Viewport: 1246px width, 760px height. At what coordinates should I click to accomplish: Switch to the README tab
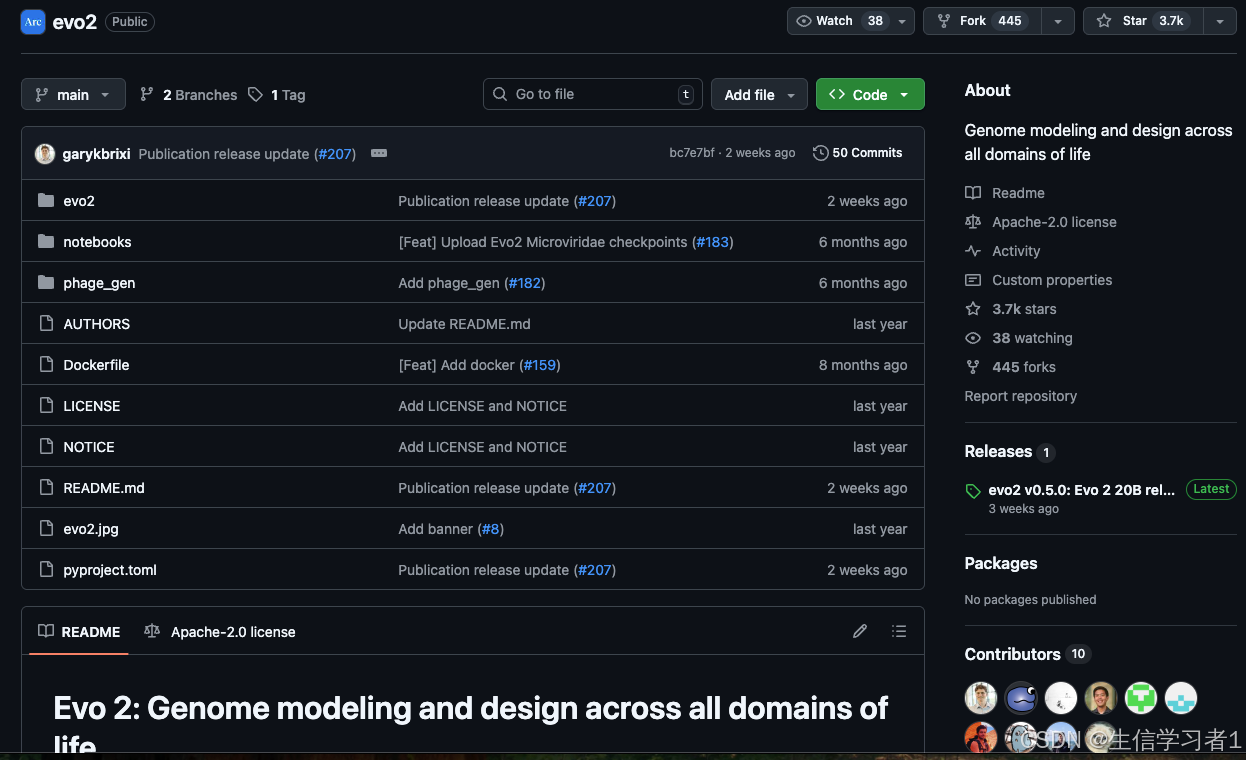click(x=79, y=632)
